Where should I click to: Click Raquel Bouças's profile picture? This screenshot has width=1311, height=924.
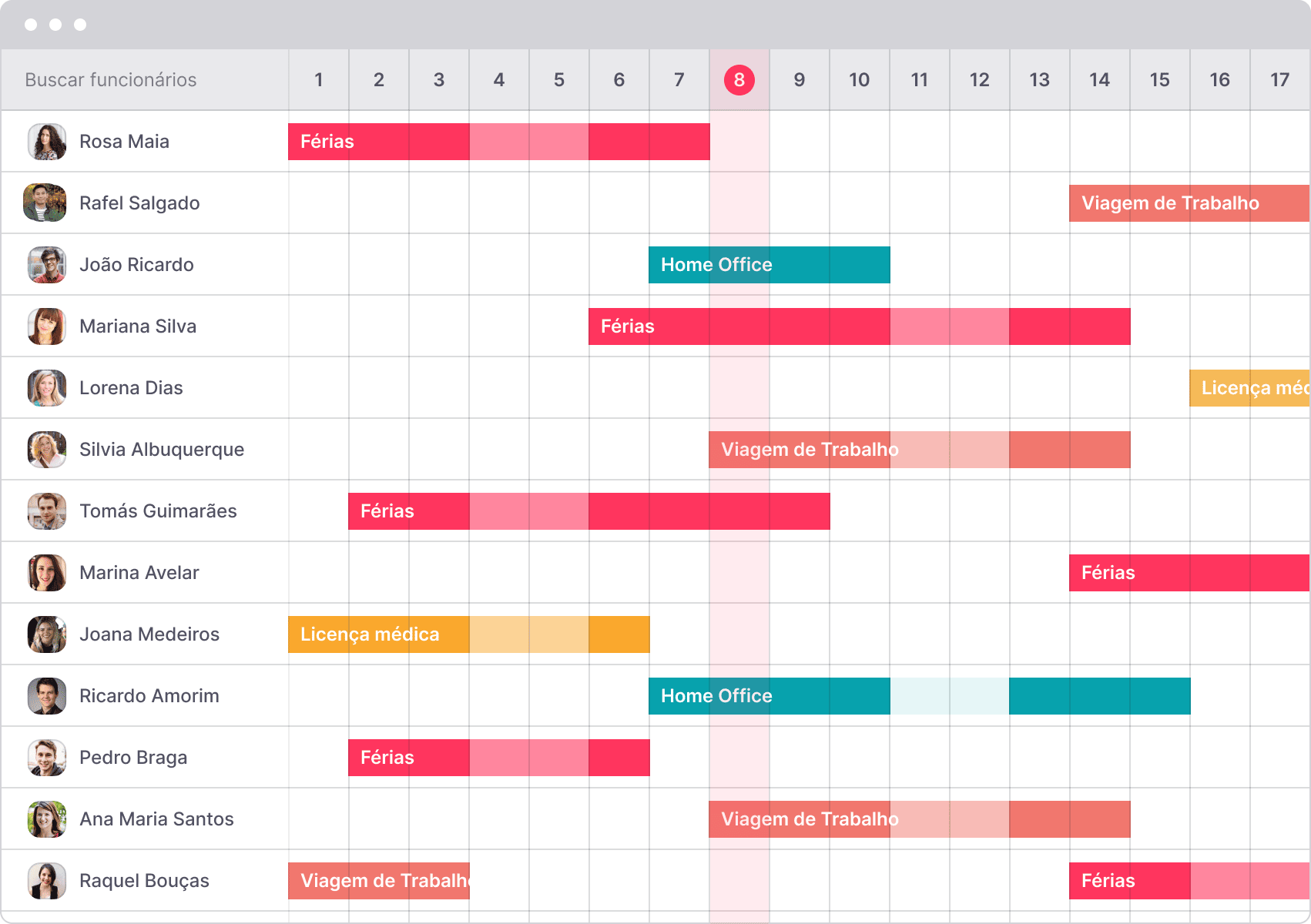point(47,881)
